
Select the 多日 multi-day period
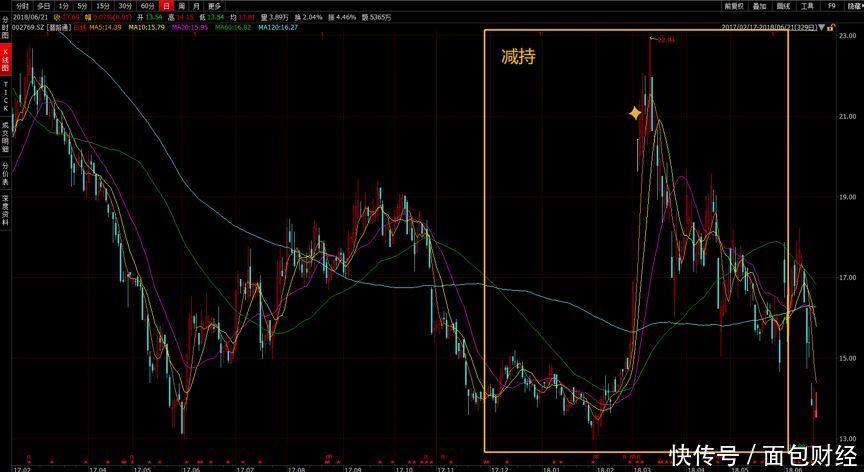(43, 6)
